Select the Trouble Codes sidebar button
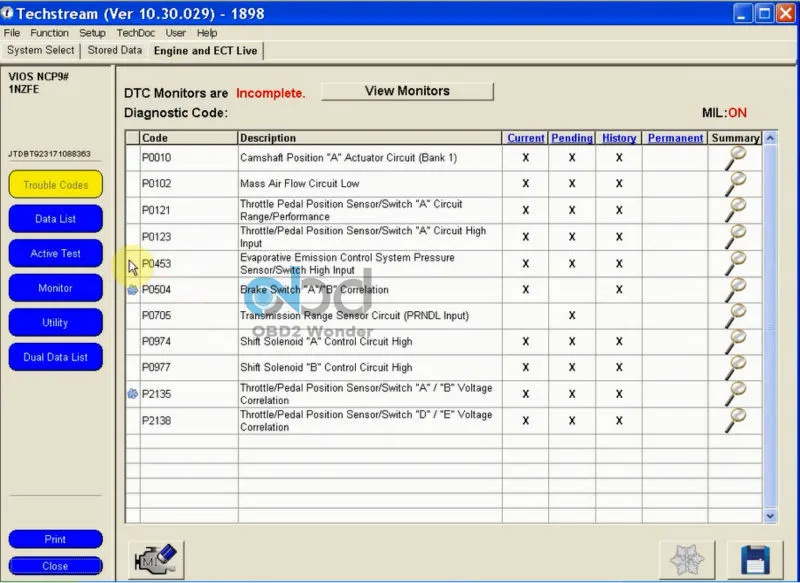The width and height of the screenshot is (800, 583). point(56,185)
